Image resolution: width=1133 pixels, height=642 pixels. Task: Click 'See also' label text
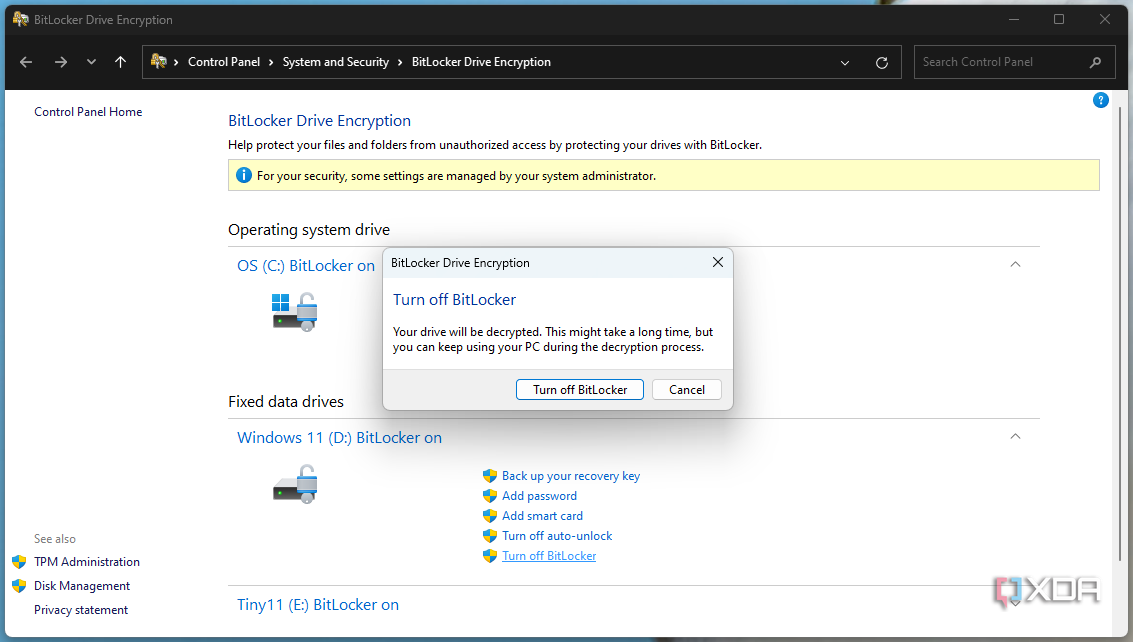(x=55, y=539)
